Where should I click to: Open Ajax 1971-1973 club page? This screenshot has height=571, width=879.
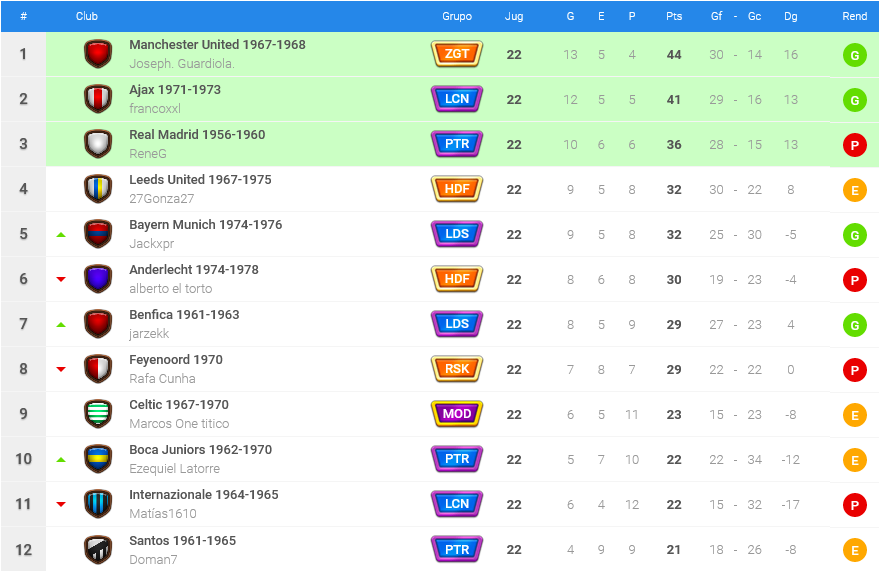(x=175, y=90)
